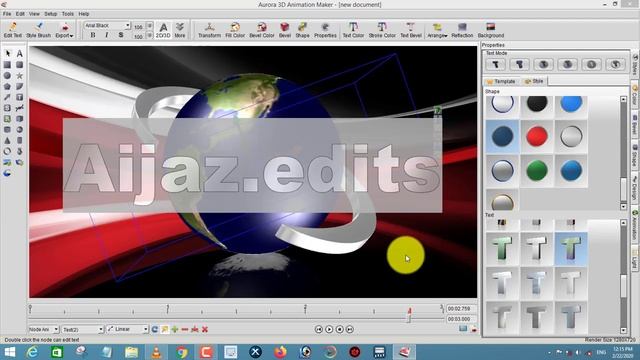The image size is (640, 360).
Task: Select the last text mode button
Action: pos(616,64)
